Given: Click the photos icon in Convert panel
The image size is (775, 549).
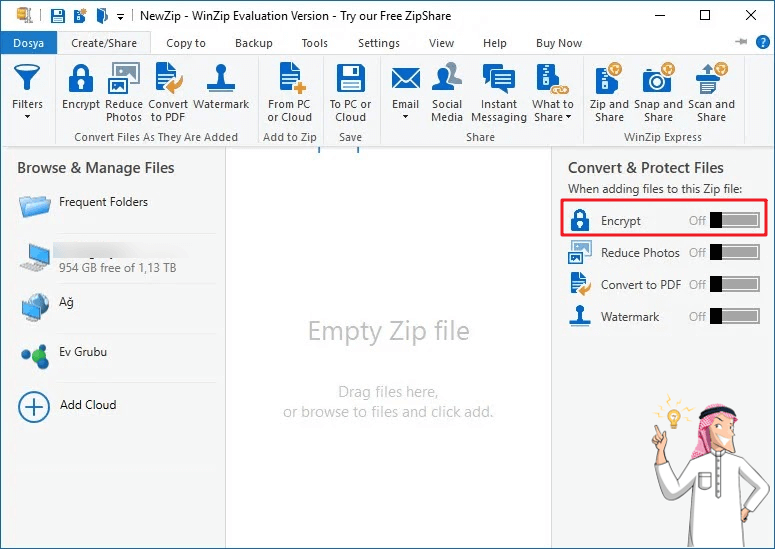Looking at the screenshot, I should pos(580,252).
